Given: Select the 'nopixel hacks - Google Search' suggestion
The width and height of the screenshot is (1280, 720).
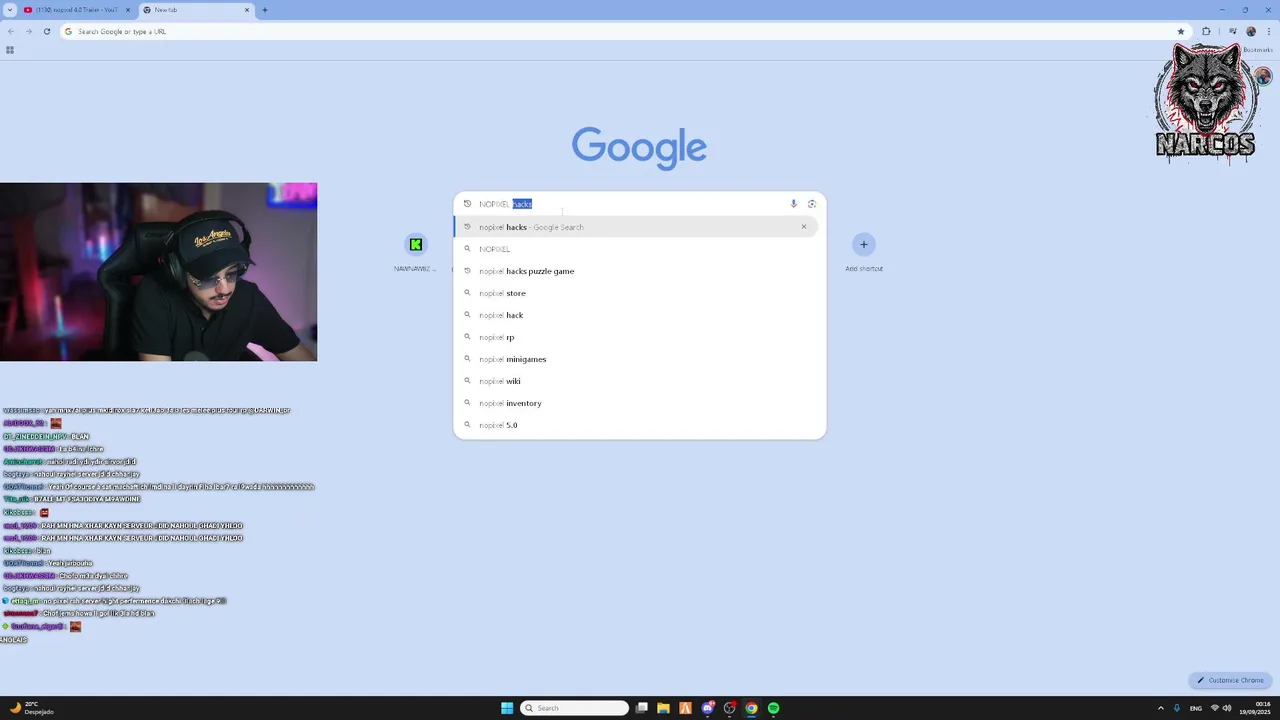Looking at the screenshot, I should click(x=636, y=227).
